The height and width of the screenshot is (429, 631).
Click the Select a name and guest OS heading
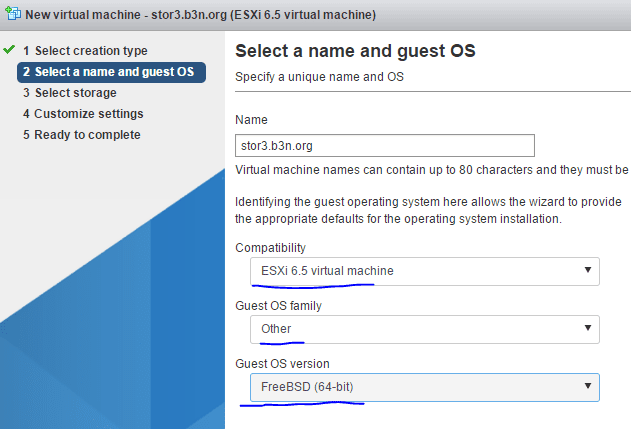355,51
